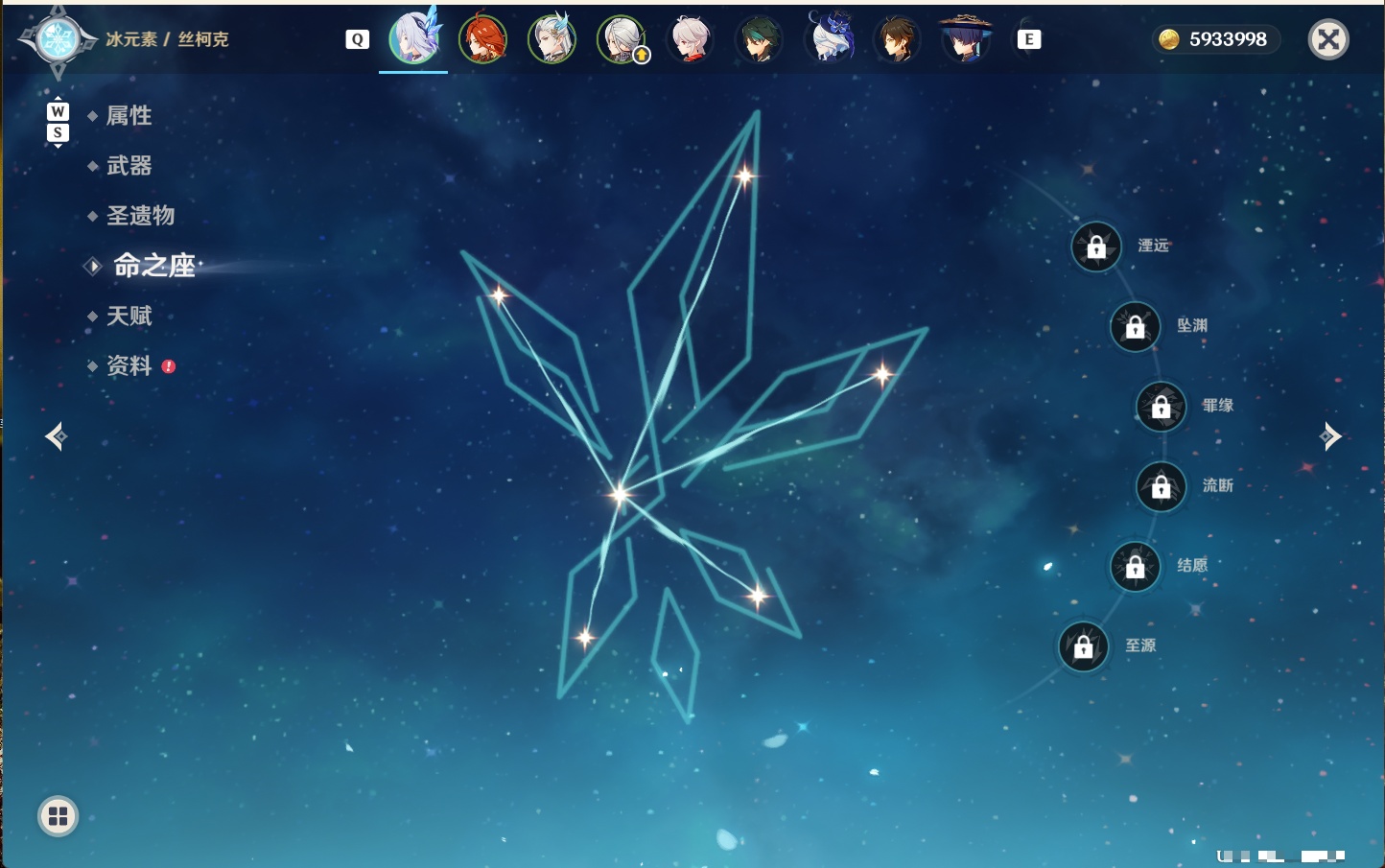1385x868 pixels.
Task: Switch to next character with right arrow
Action: click(1330, 436)
